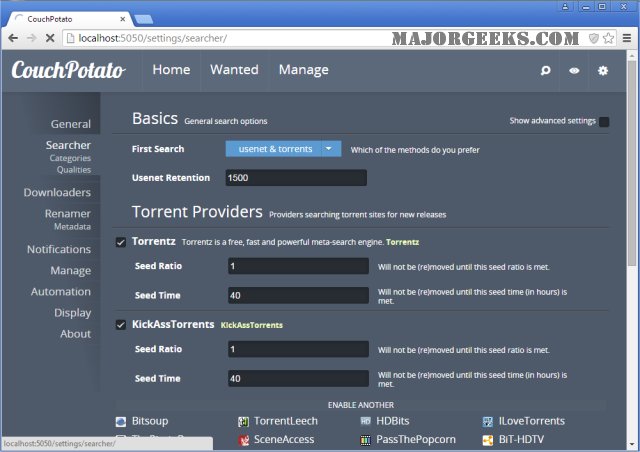
Task: Follow the green KickAssTorrents link
Action: point(251,325)
